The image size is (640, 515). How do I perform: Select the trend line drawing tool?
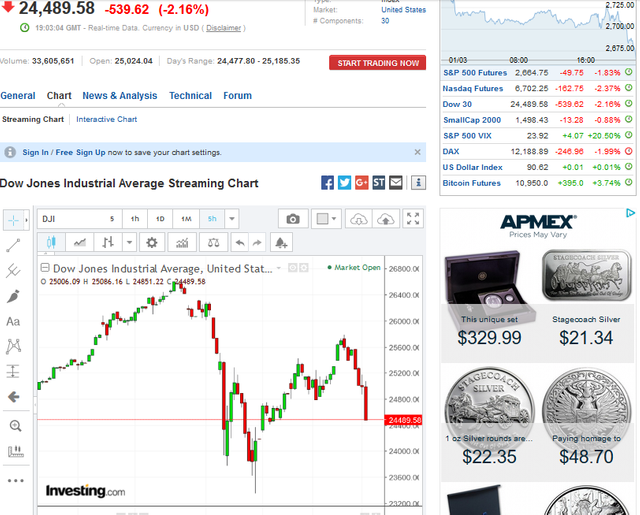click(x=14, y=245)
